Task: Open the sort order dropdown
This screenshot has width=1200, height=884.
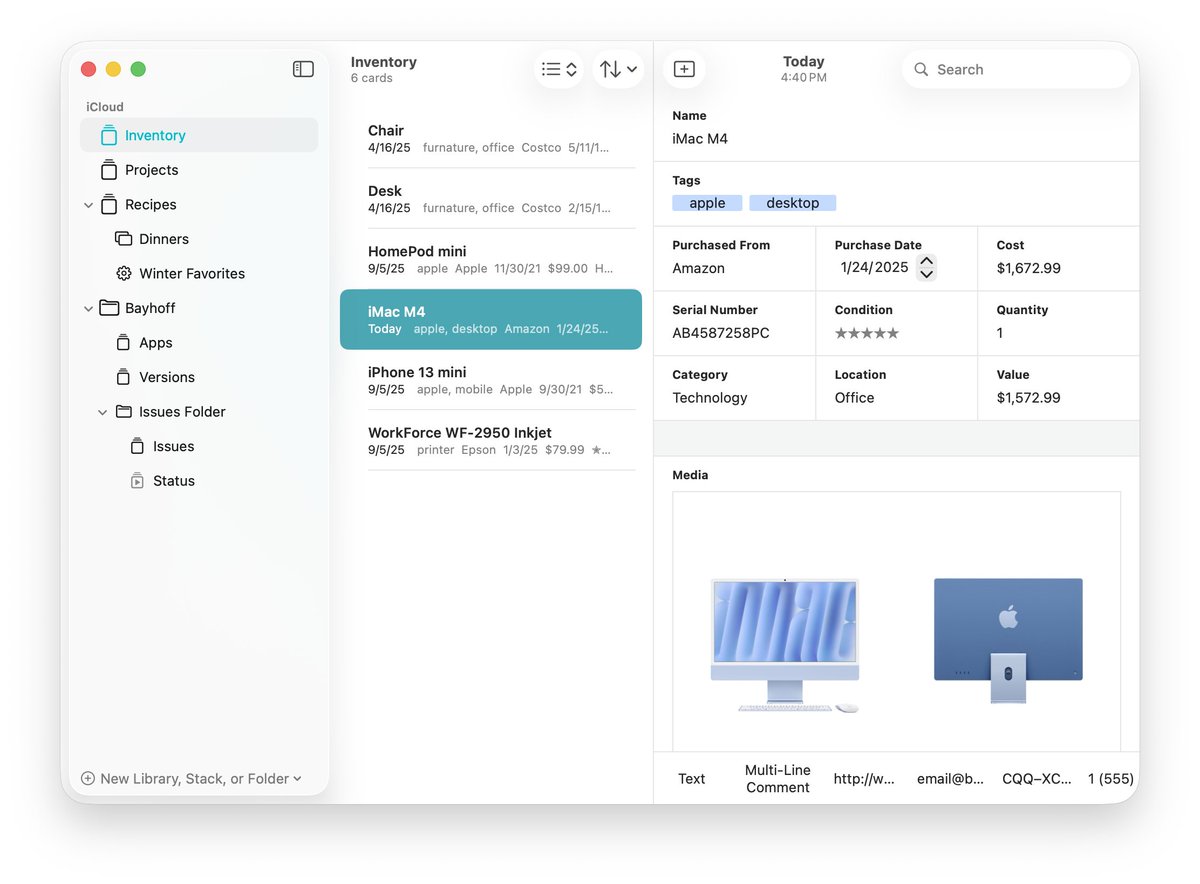Action: pyautogui.click(x=618, y=69)
